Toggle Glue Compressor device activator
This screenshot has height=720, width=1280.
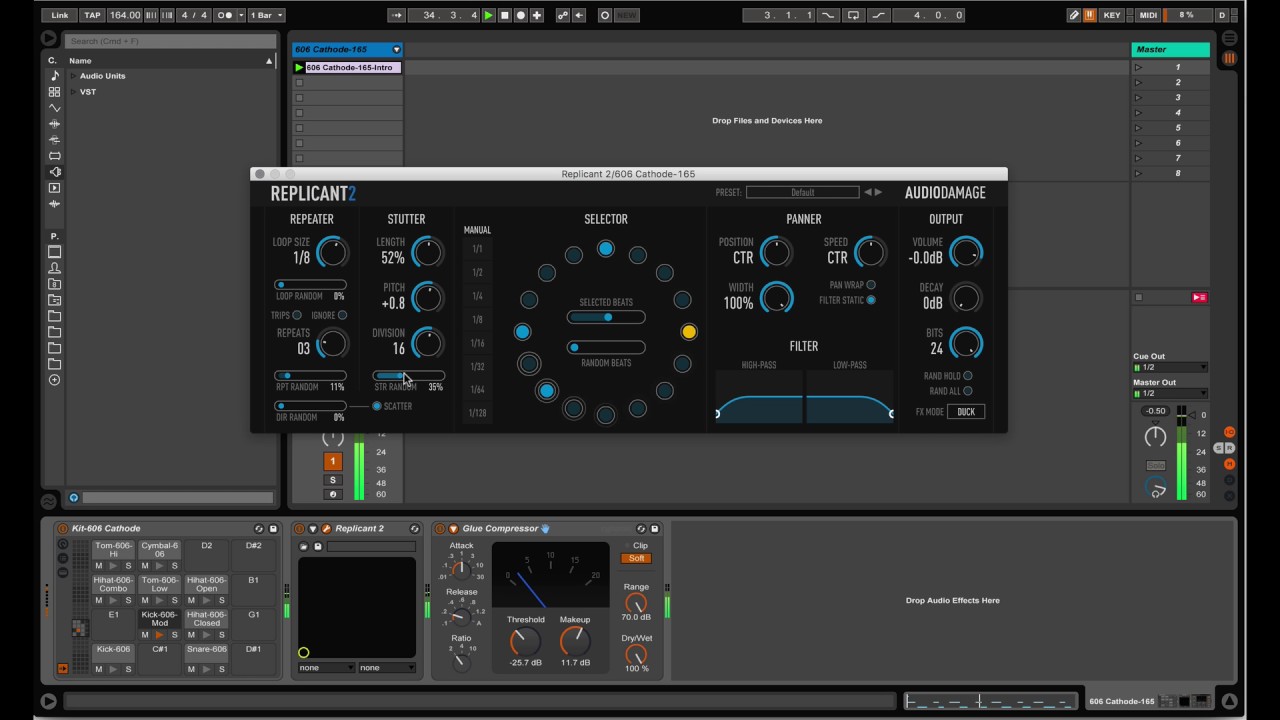440,528
